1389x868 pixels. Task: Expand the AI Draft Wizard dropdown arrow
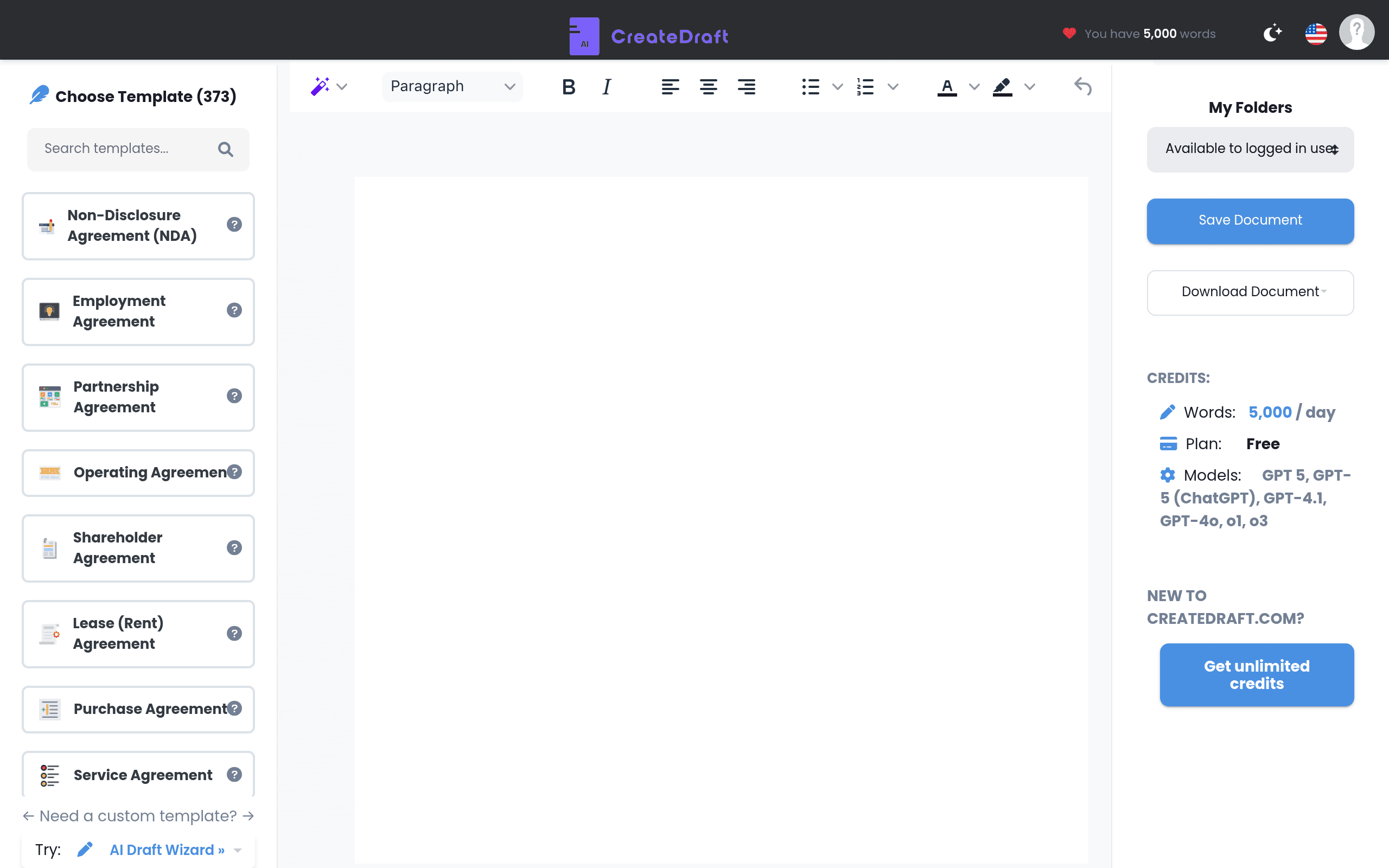[238, 850]
